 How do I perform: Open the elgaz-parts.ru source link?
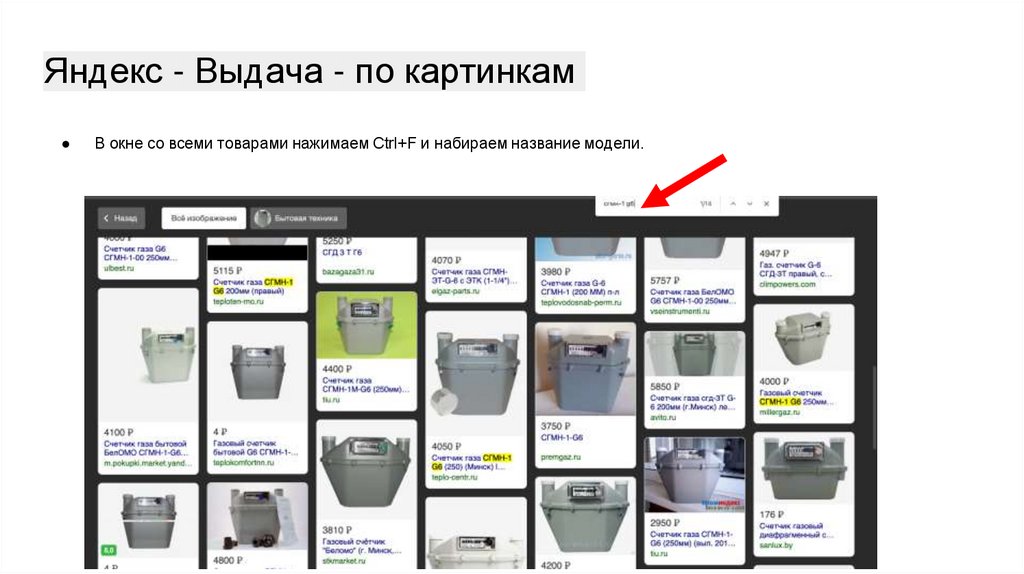(455, 291)
